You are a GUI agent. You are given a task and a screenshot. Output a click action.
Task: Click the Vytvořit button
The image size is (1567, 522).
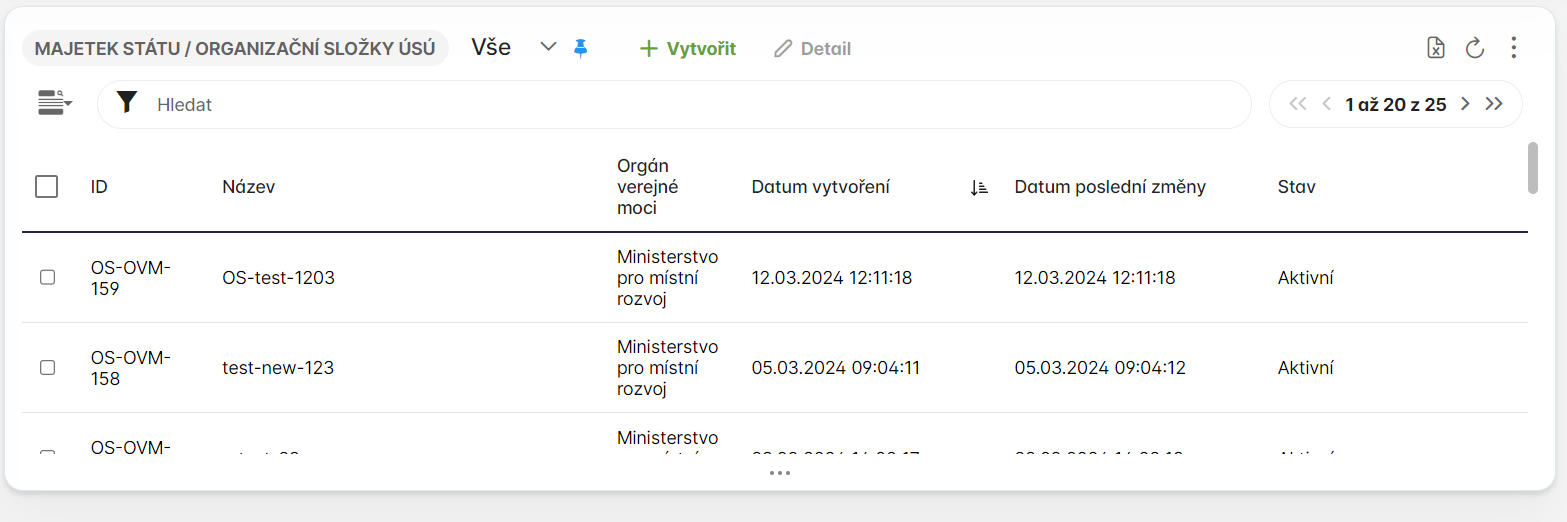pos(688,49)
